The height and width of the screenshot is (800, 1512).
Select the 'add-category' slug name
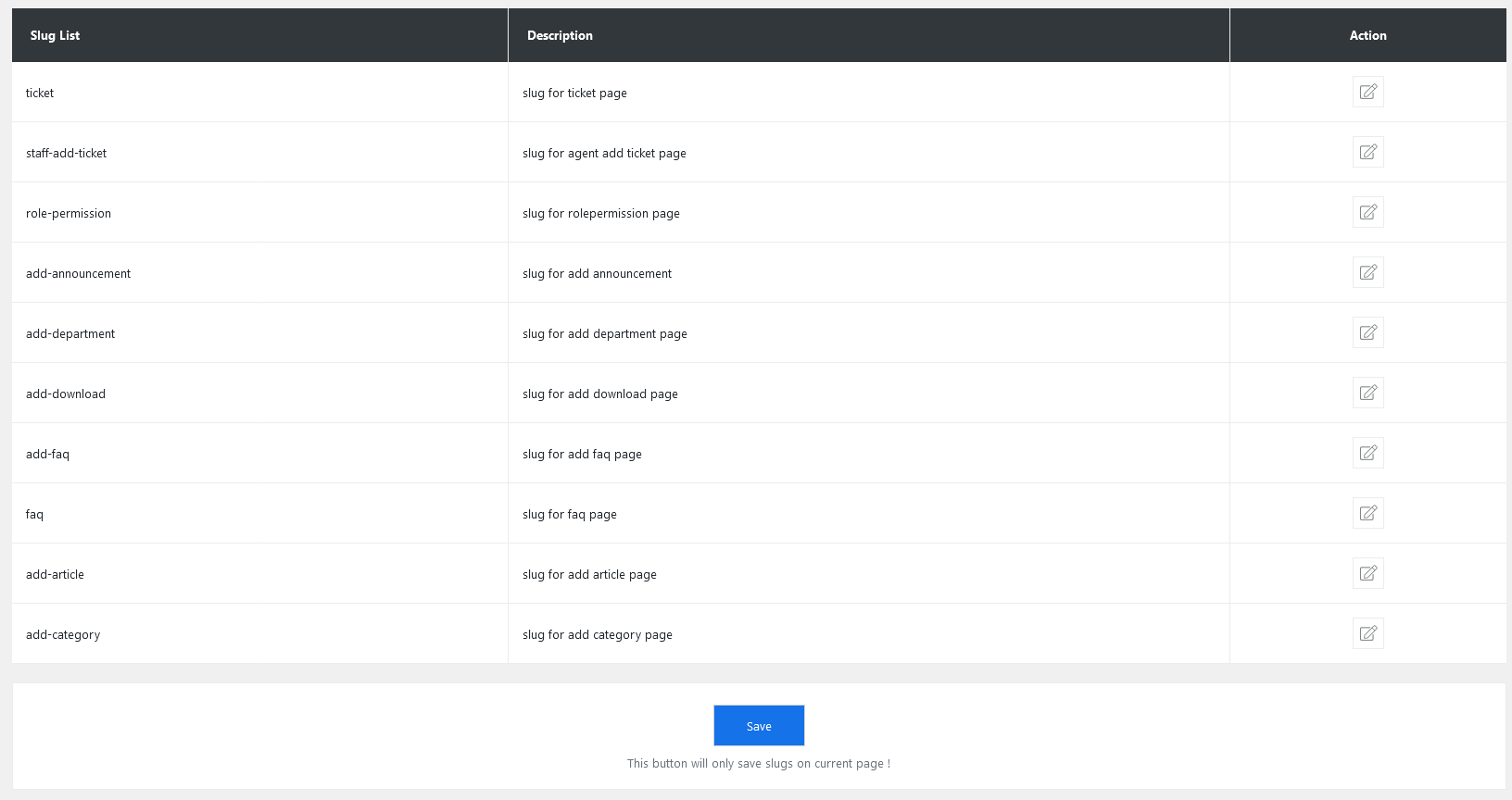(x=63, y=634)
